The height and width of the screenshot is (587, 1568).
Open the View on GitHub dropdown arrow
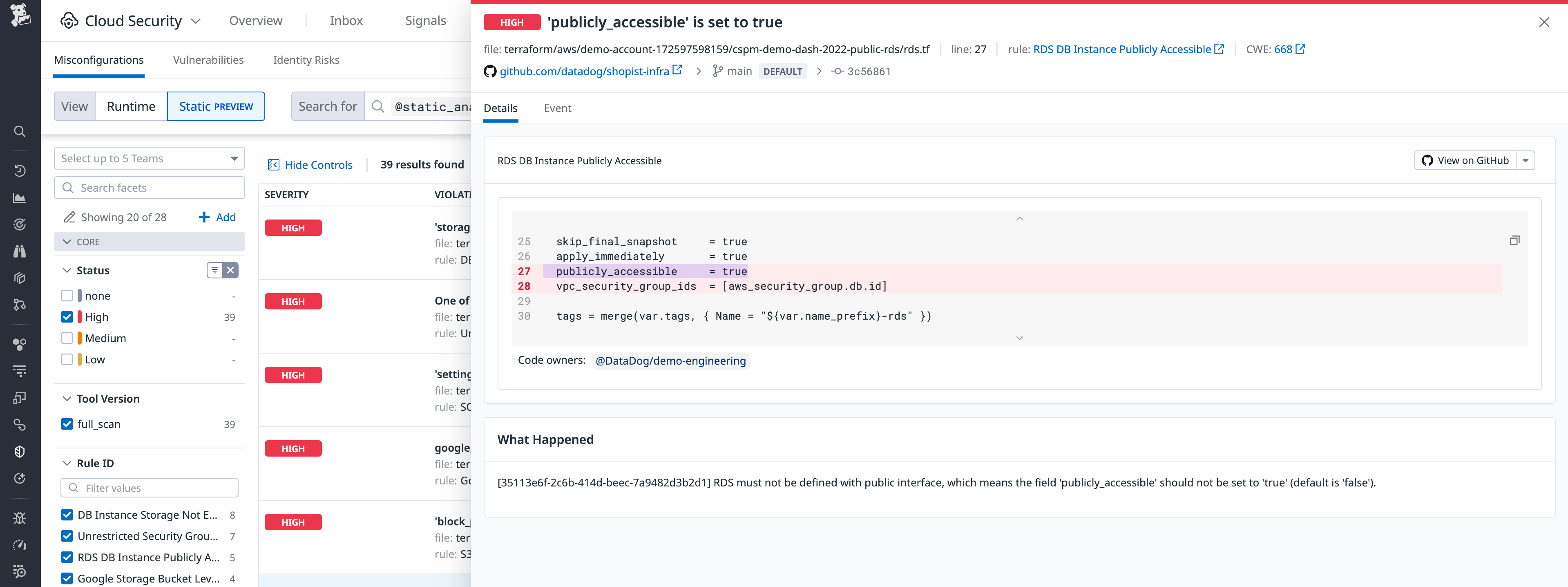1526,160
